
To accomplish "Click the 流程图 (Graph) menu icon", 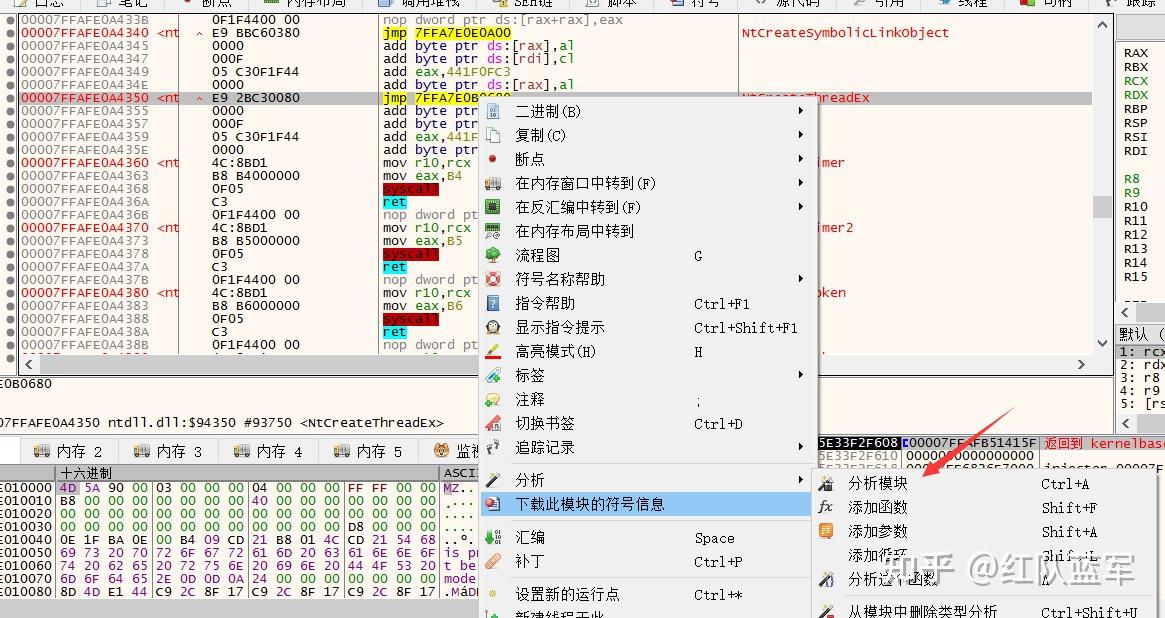I will tap(492, 256).
